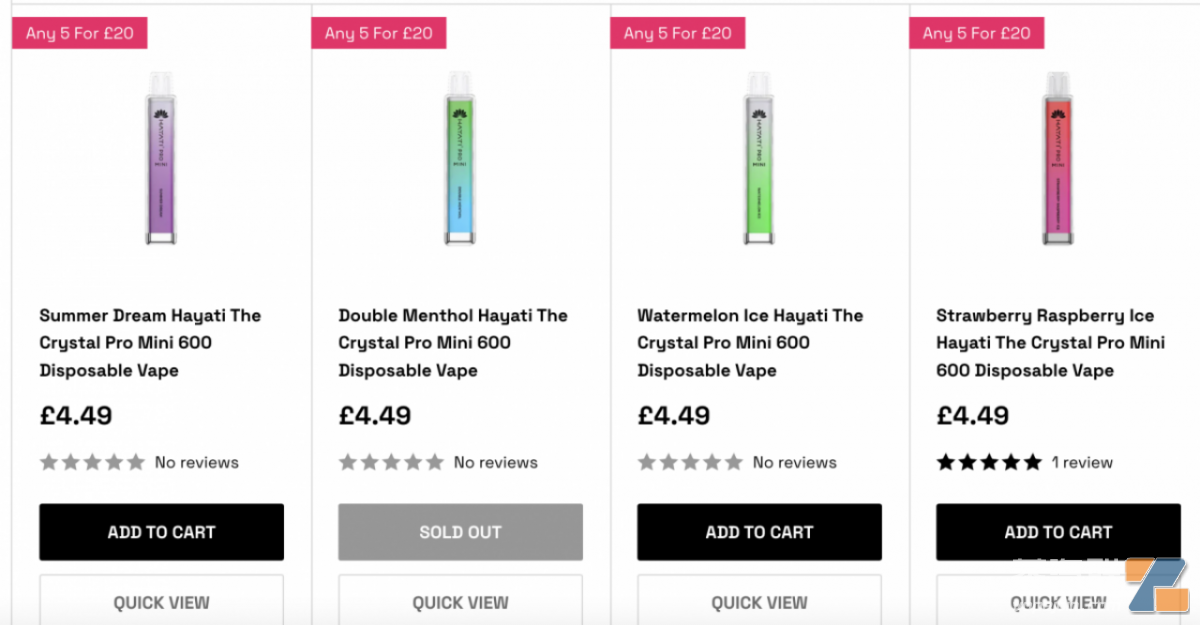The image size is (1200, 625).
Task: Add Watermelon Ice vape to cart
Action: click(759, 532)
